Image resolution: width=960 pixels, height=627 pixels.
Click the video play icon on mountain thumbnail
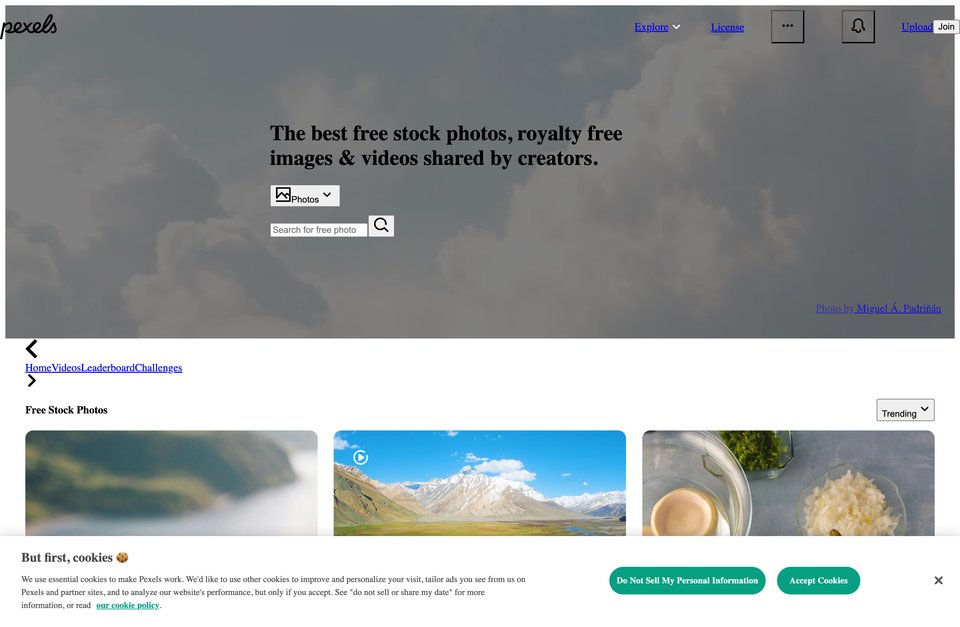click(361, 457)
